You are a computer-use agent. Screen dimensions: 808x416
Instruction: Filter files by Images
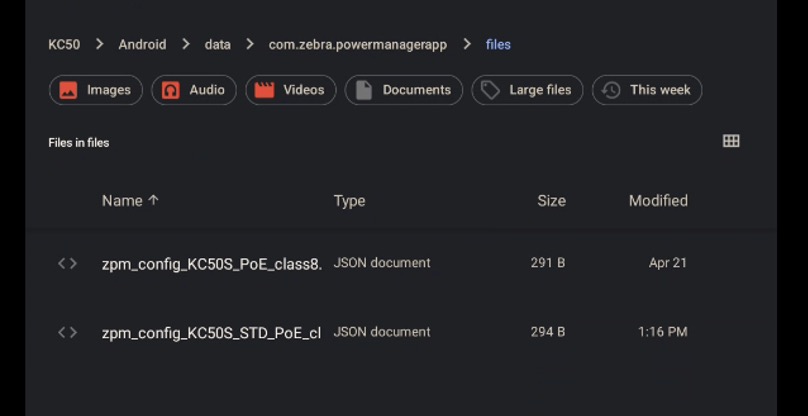(96, 90)
